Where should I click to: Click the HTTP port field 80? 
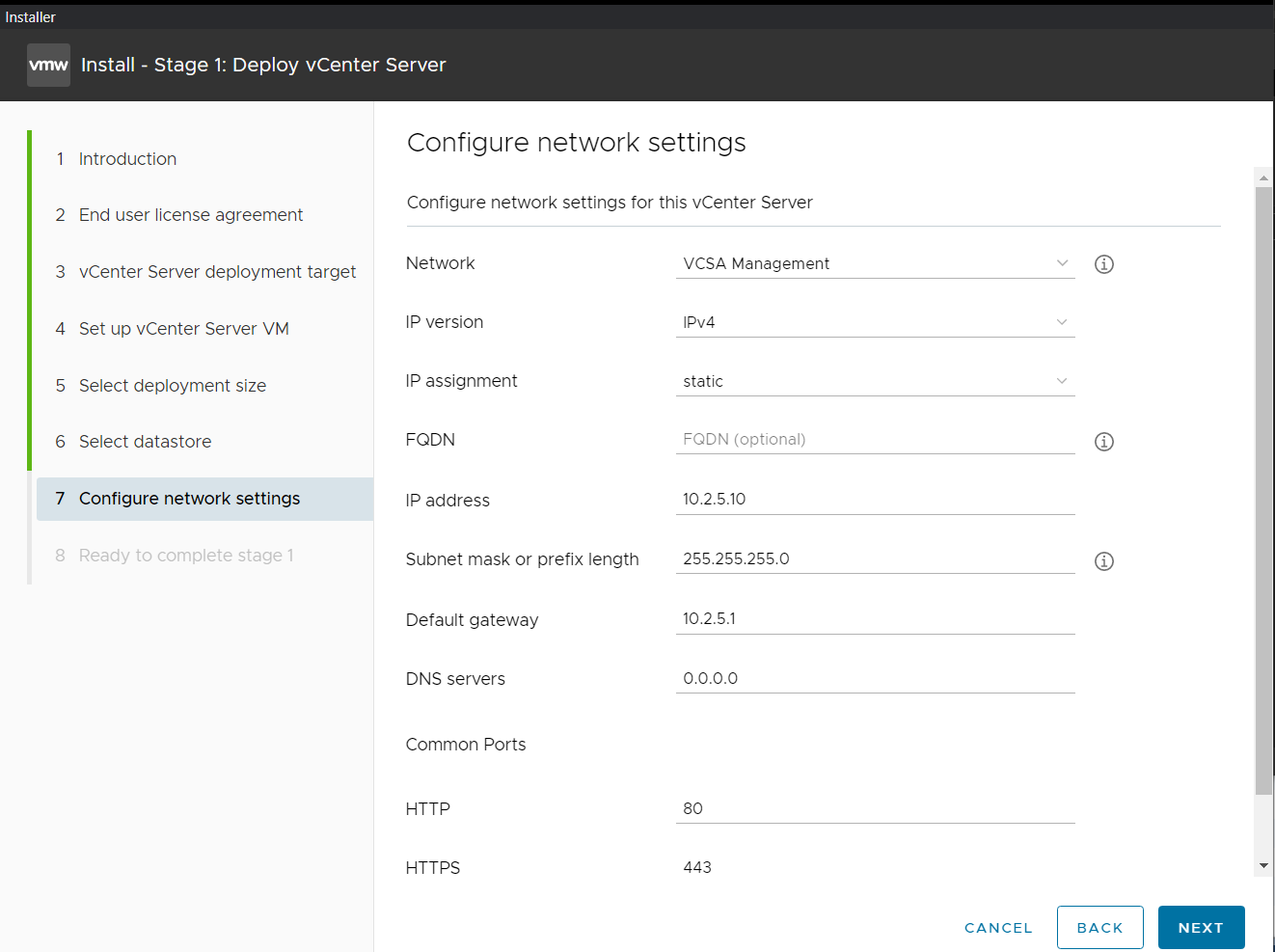[x=875, y=808]
